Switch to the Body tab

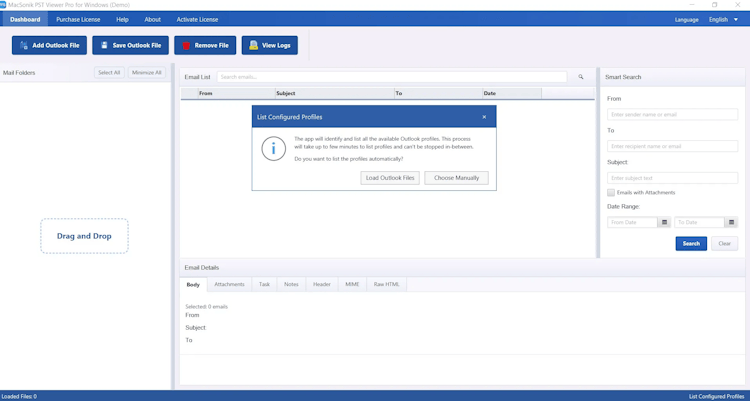coord(193,285)
